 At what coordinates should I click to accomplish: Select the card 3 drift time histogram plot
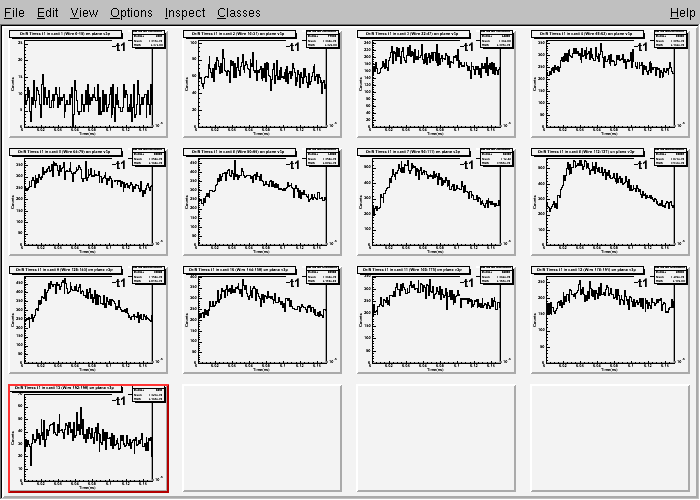[437, 84]
